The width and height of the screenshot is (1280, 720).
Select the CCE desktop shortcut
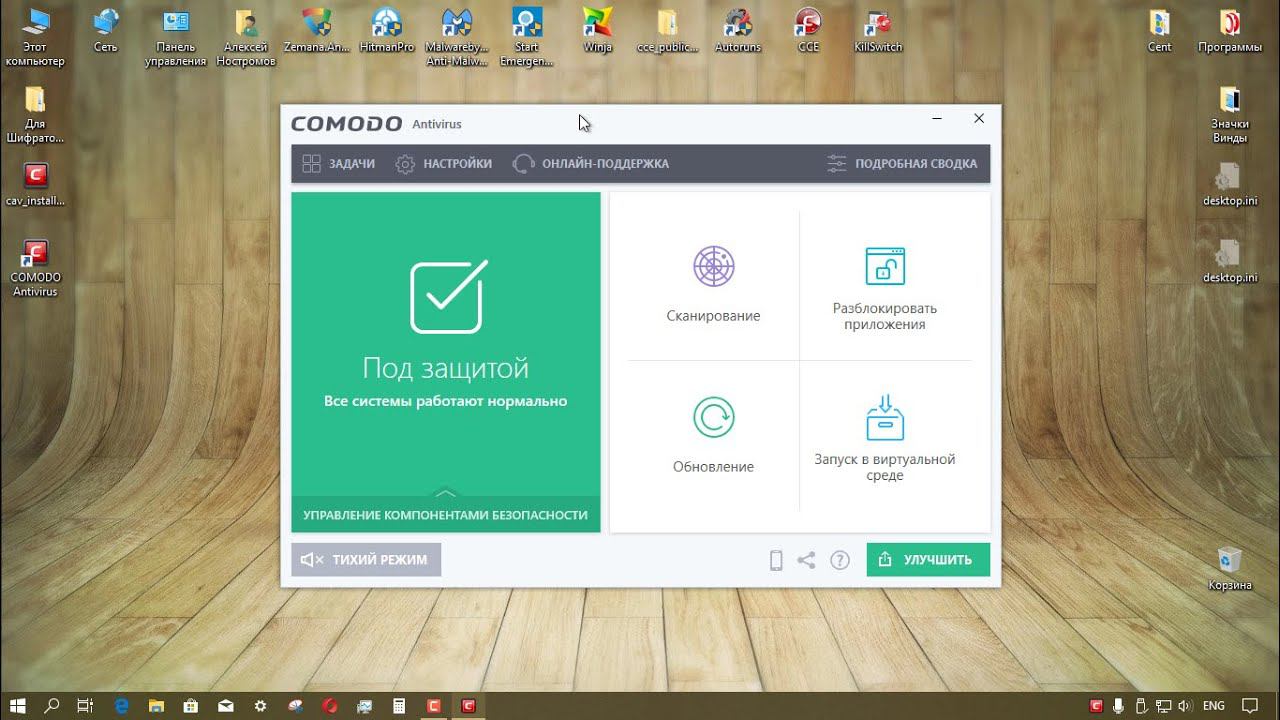point(808,31)
